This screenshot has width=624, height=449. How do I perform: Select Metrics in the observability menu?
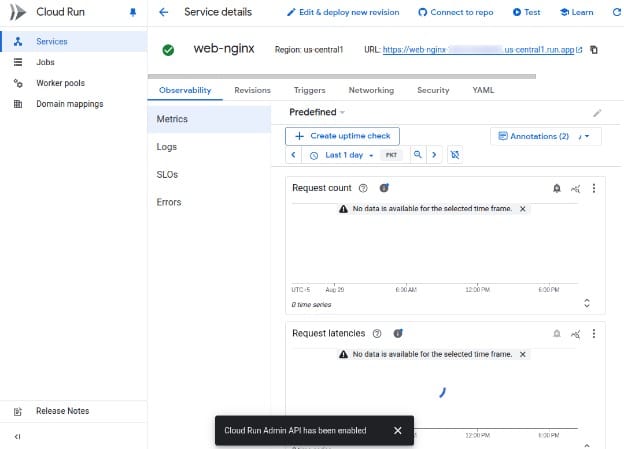pyautogui.click(x=209, y=119)
